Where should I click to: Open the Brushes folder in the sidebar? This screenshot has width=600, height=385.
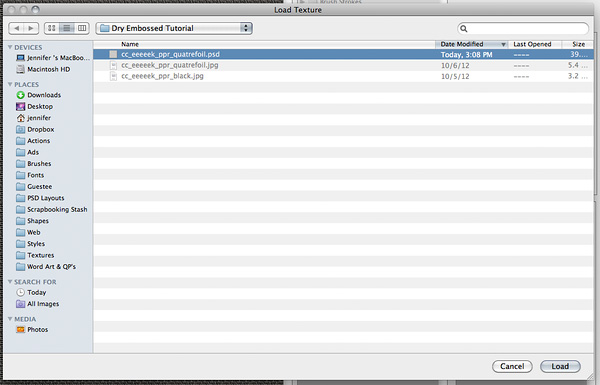[x=34, y=164]
